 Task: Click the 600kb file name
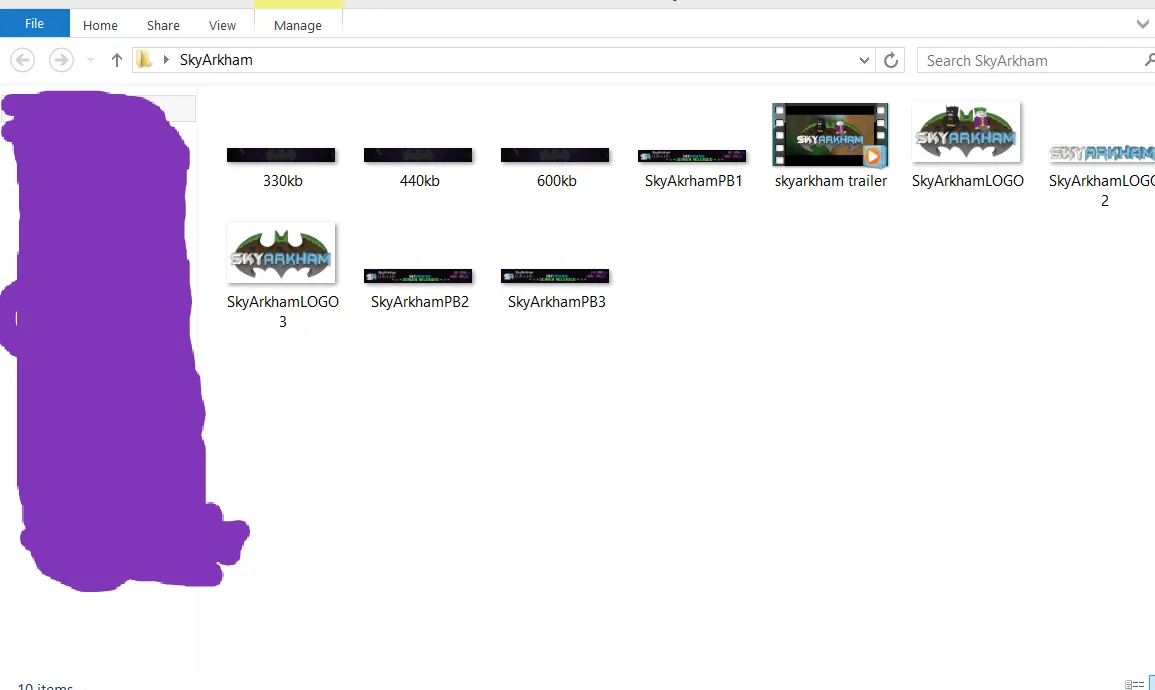coord(557,180)
